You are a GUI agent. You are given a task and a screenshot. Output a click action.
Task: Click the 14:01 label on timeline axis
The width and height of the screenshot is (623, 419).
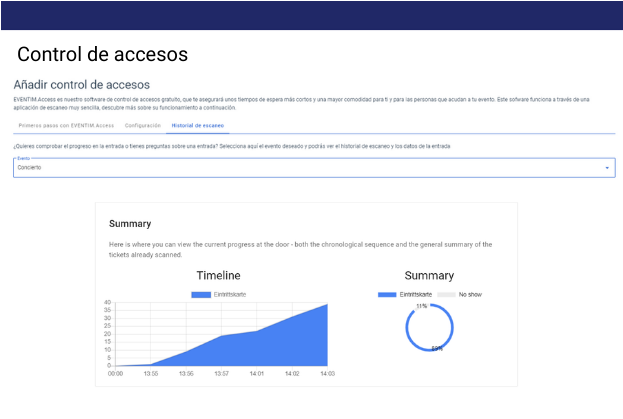click(x=256, y=374)
